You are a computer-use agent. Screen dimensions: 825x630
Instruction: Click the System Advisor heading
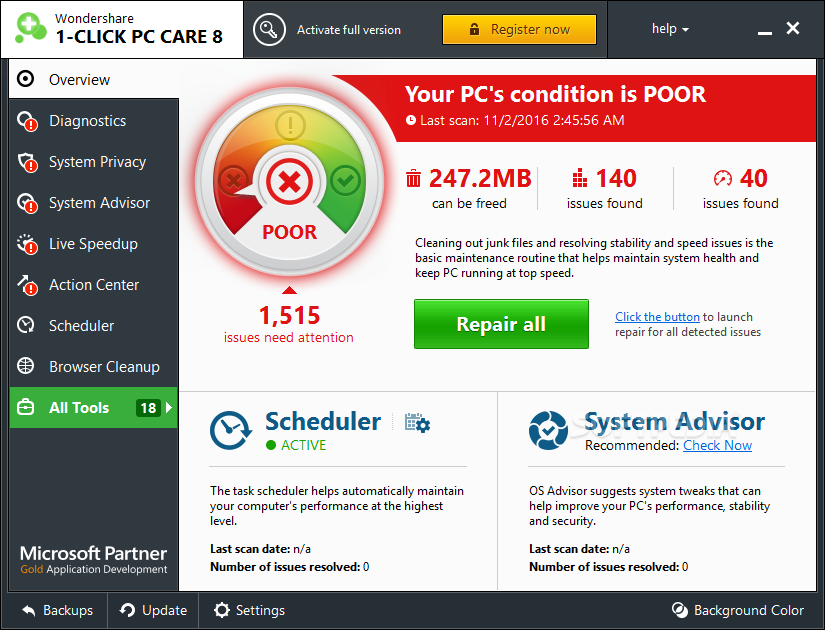pos(675,422)
